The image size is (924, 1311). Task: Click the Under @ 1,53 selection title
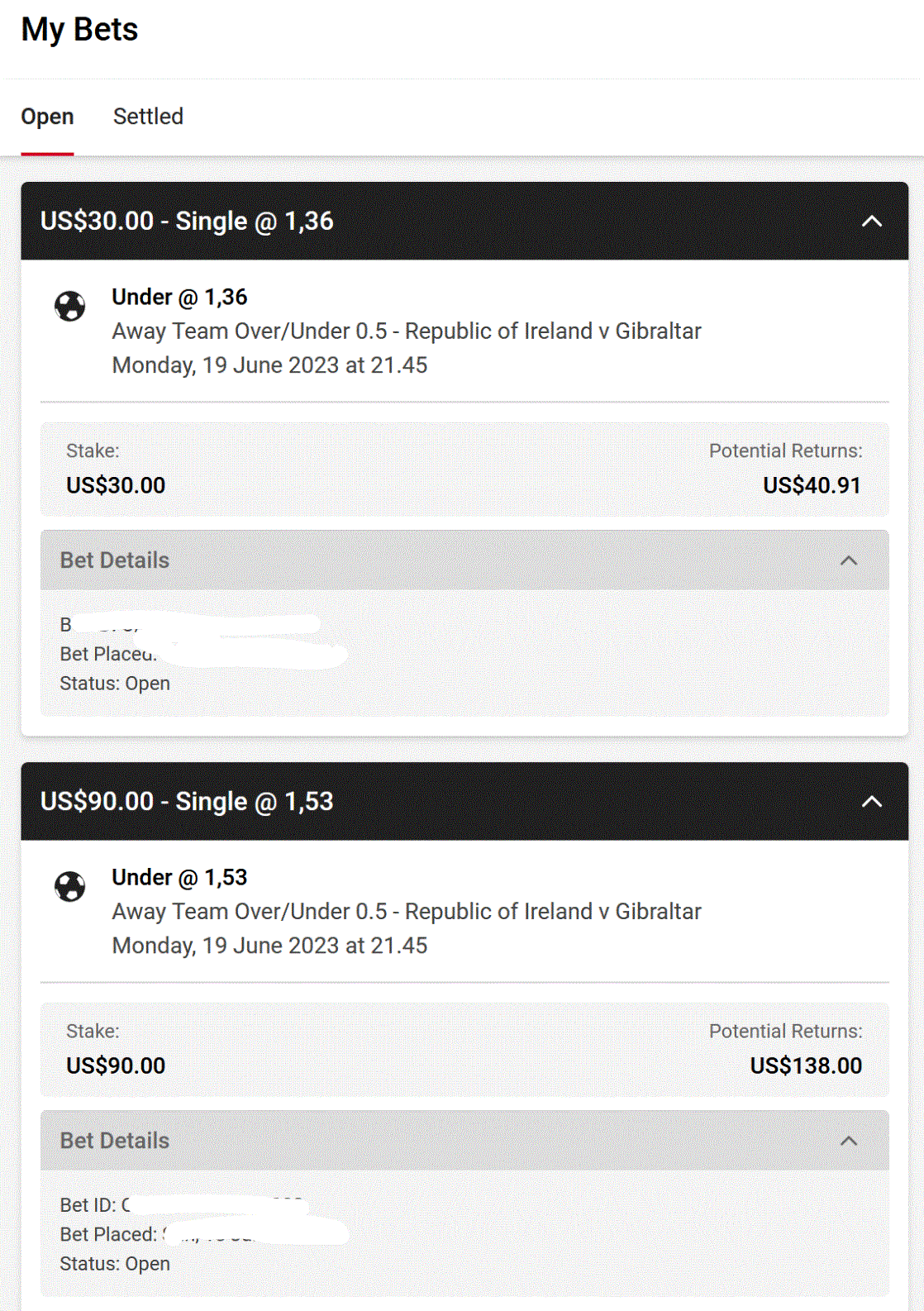(179, 877)
